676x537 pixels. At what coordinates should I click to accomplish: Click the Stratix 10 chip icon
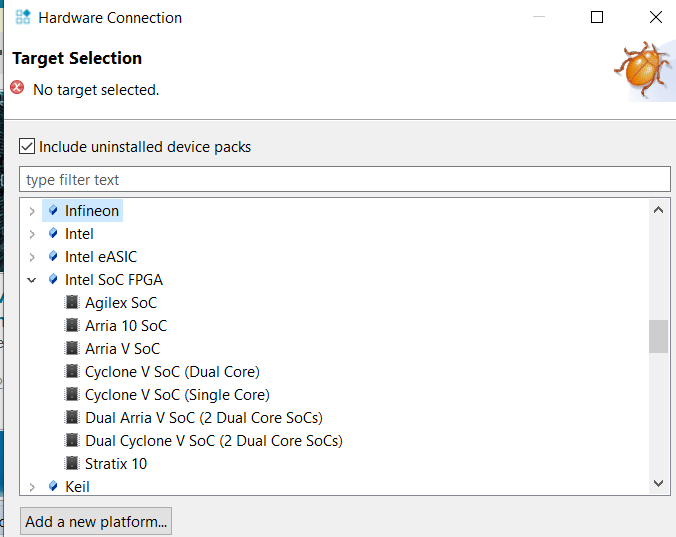click(72, 464)
